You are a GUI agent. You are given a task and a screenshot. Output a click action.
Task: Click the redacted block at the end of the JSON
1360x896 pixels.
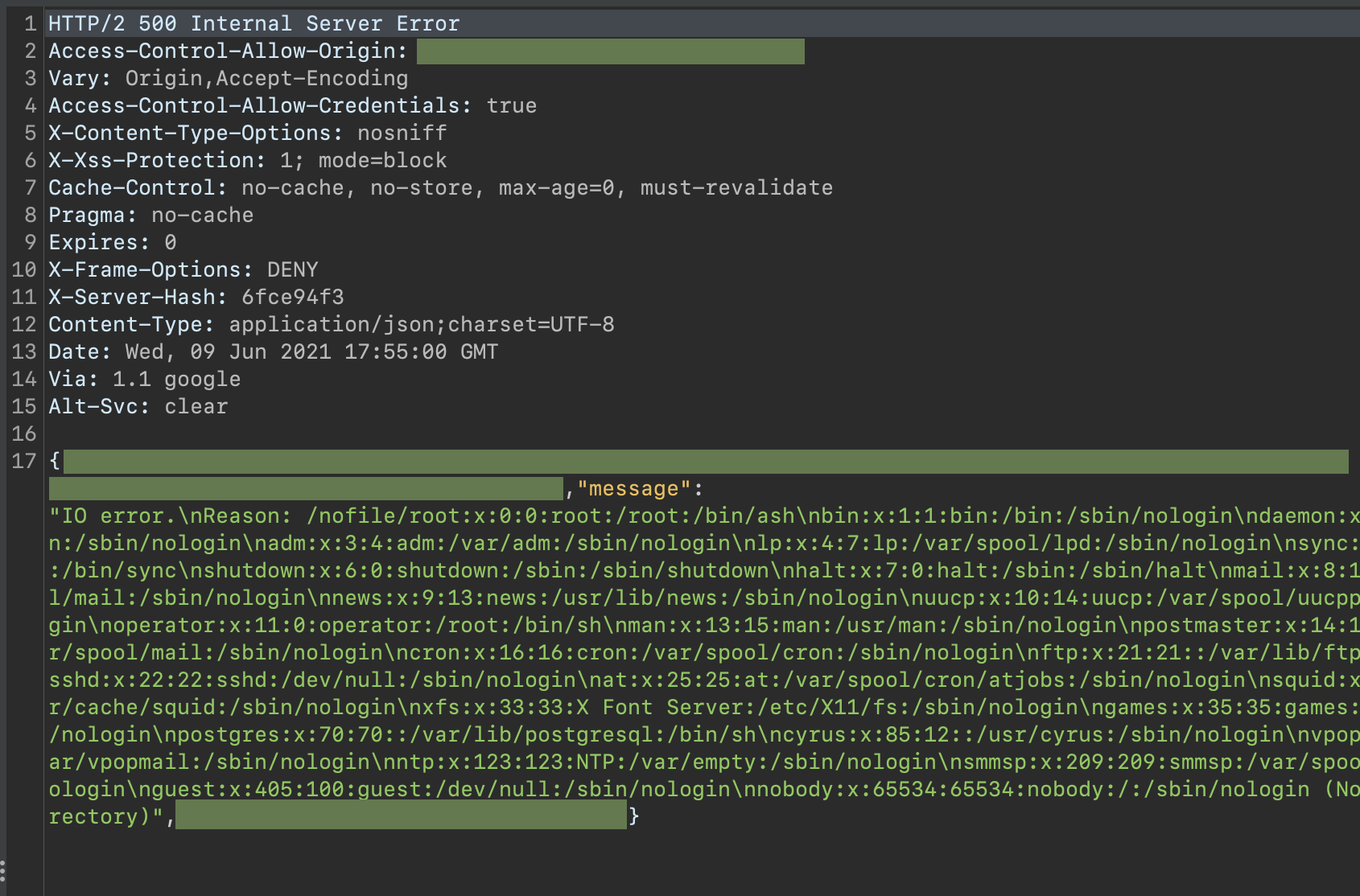[402, 816]
